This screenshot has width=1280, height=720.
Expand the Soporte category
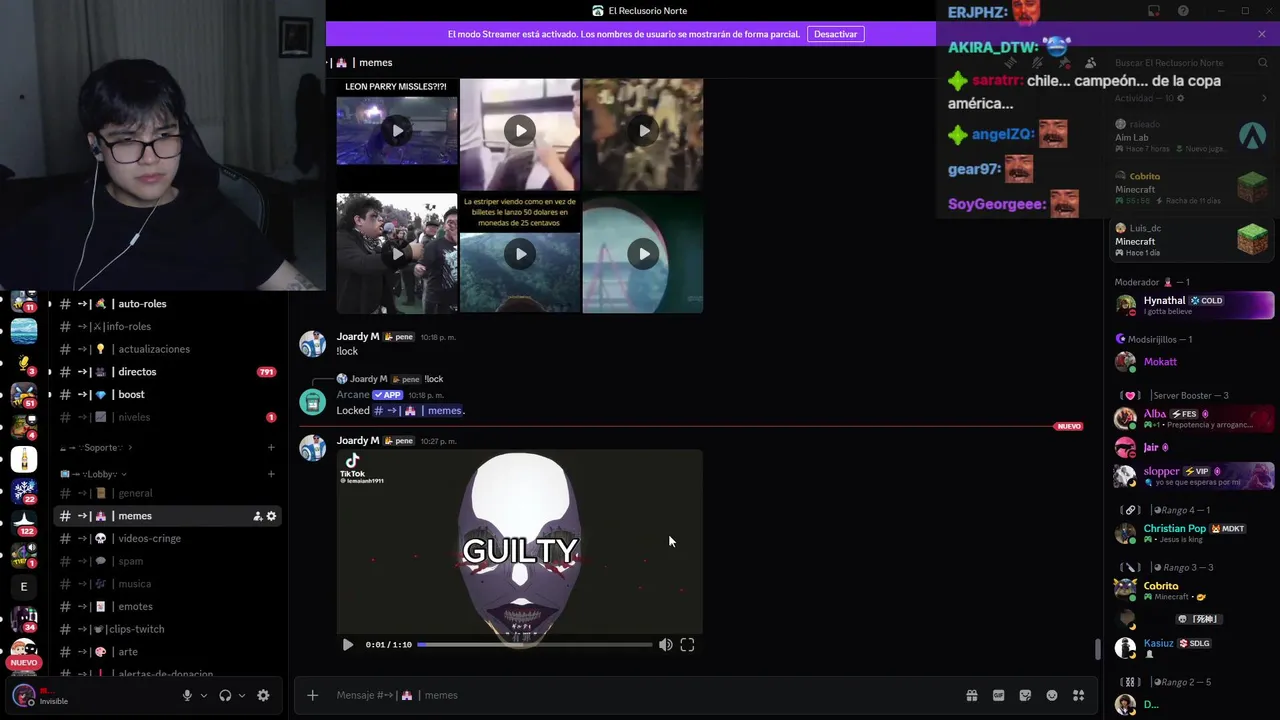tap(96, 448)
